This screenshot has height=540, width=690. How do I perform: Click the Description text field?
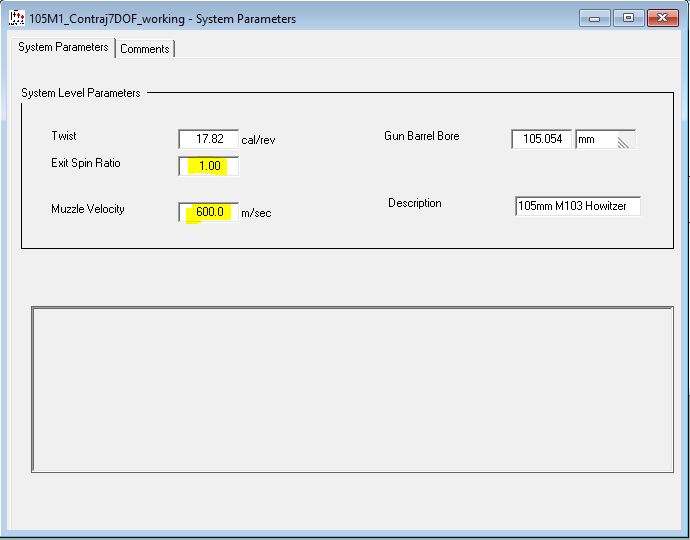tap(577, 207)
